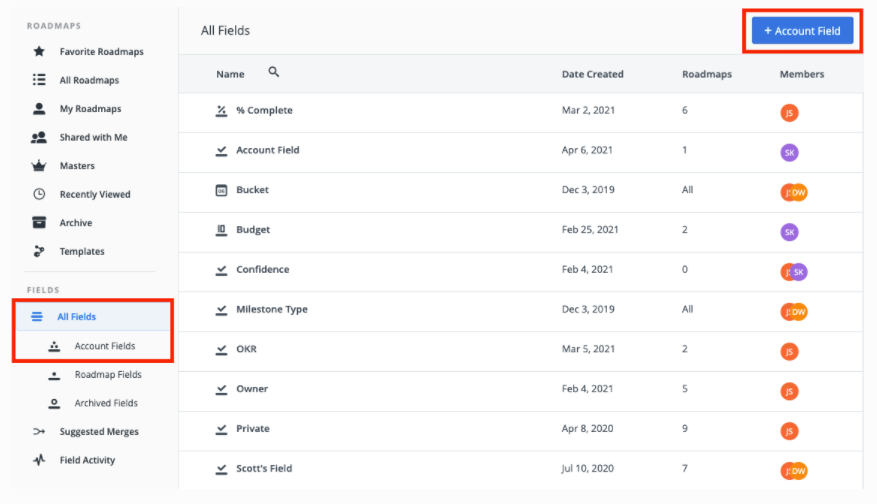Click the Templates icon in sidebar

pyautogui.click(x=39, y=251)
